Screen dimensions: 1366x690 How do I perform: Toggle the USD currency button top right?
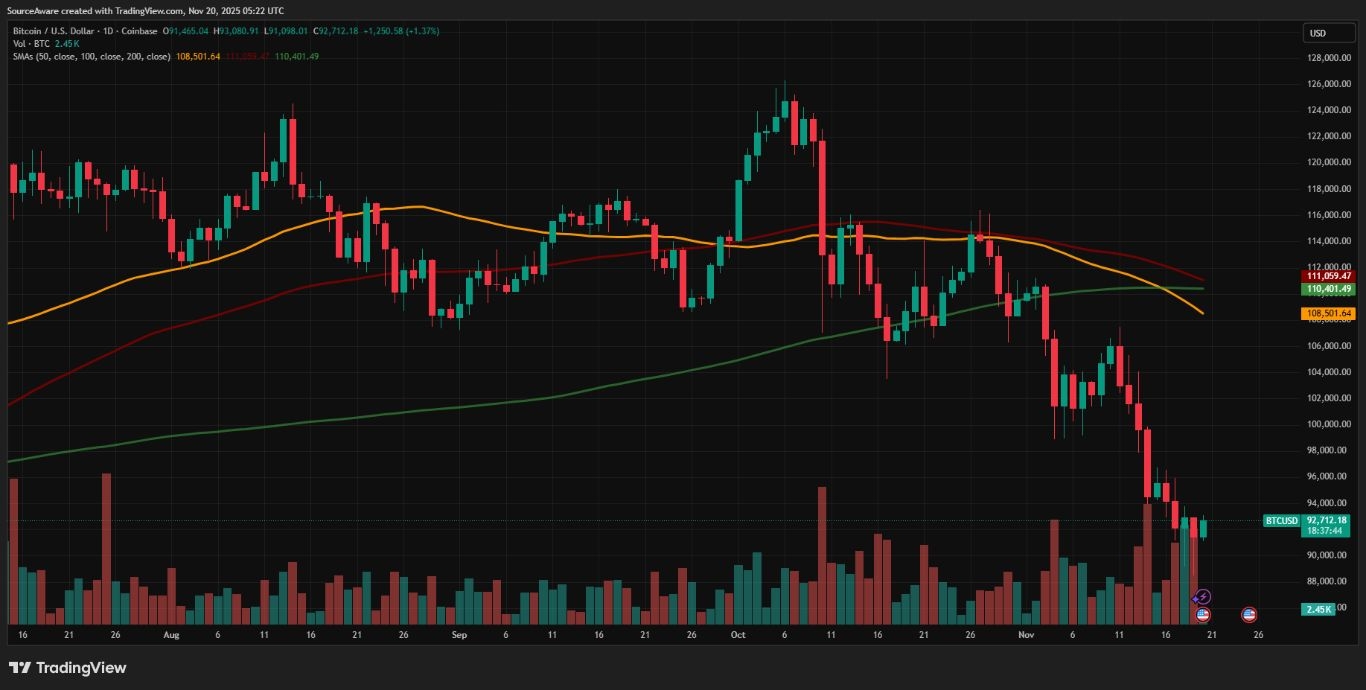point(1328,32)
